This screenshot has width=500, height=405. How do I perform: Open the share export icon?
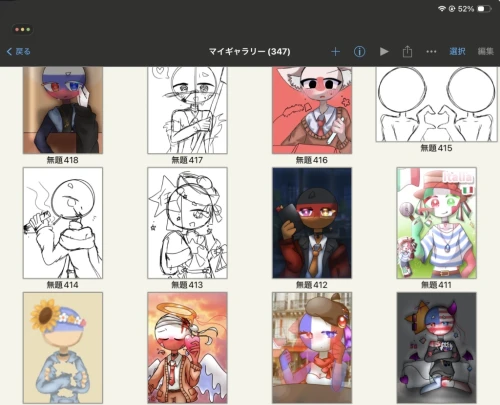point(407,52)
